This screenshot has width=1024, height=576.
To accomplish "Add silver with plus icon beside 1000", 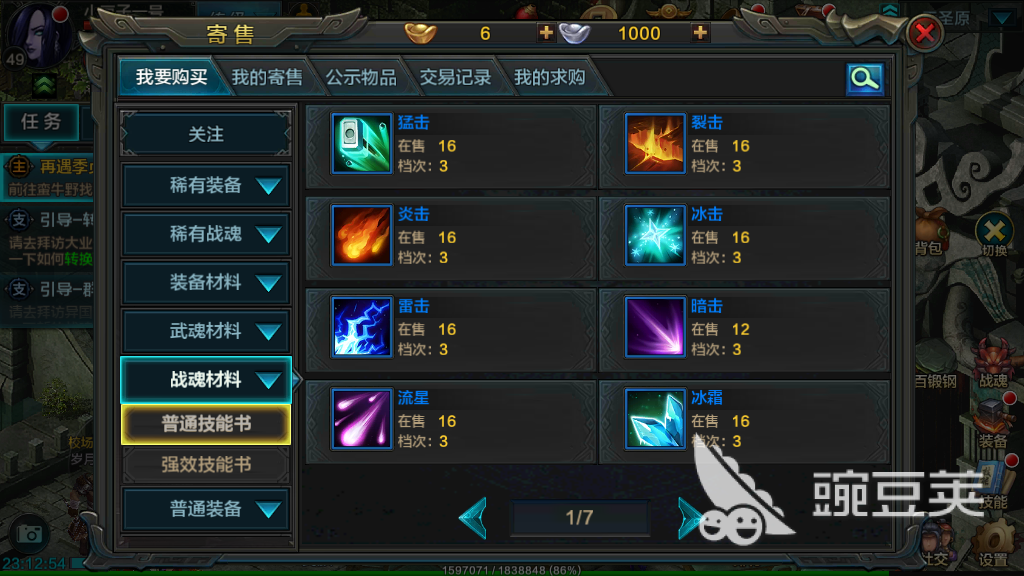I will tap(700, 32).
